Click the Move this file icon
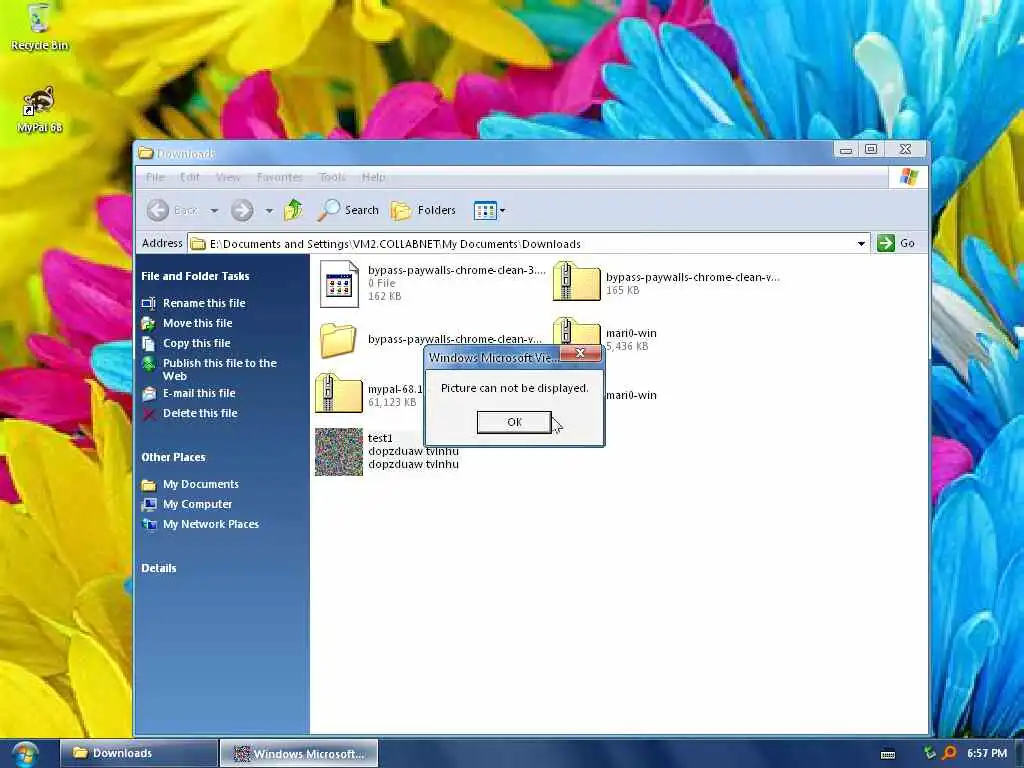Viewport: 1024px width, 768px height. click(149, 323)
